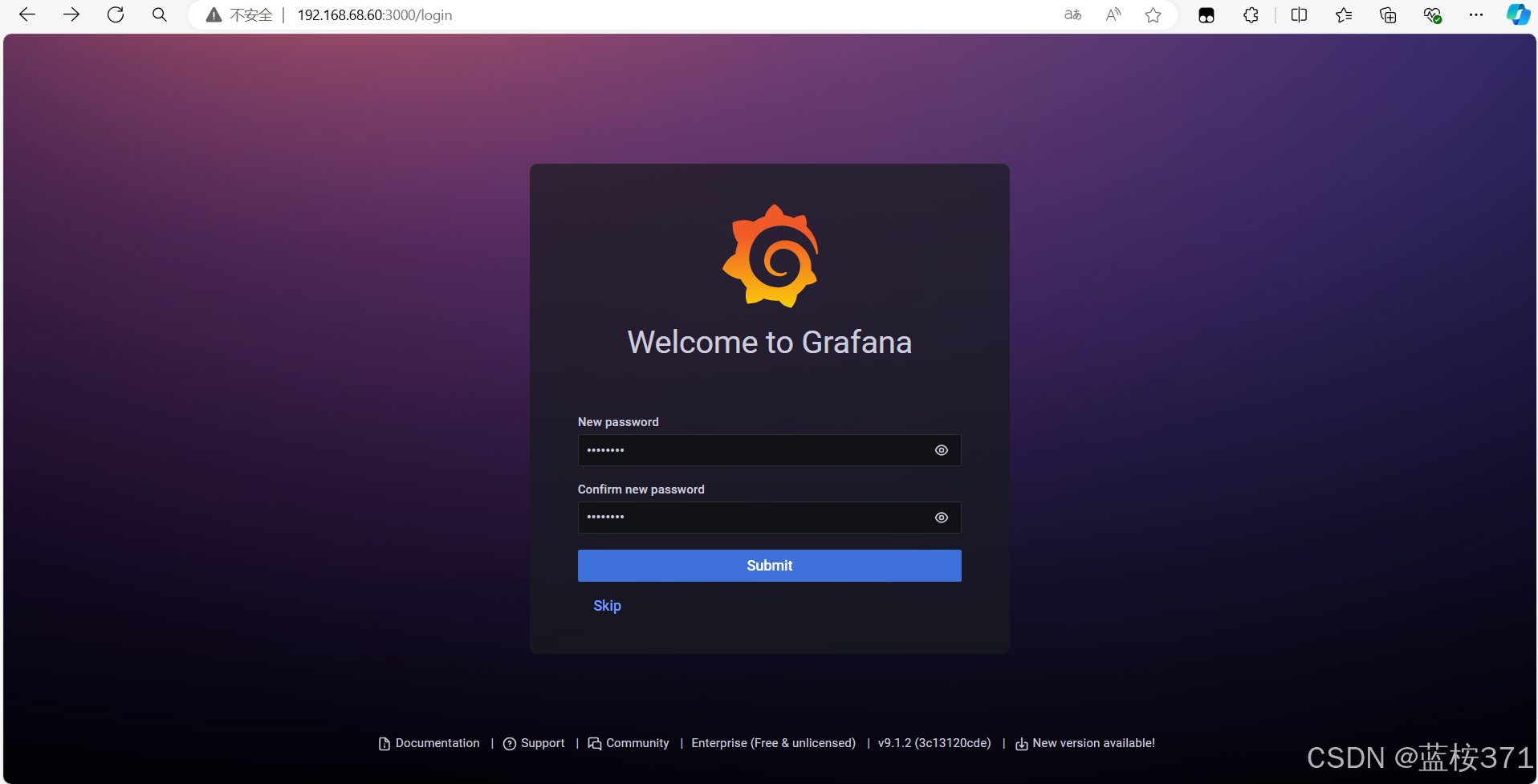This screenshot has width=1538, height=784.
Task: Reload the page with the refresh icon
Action: 116,14
